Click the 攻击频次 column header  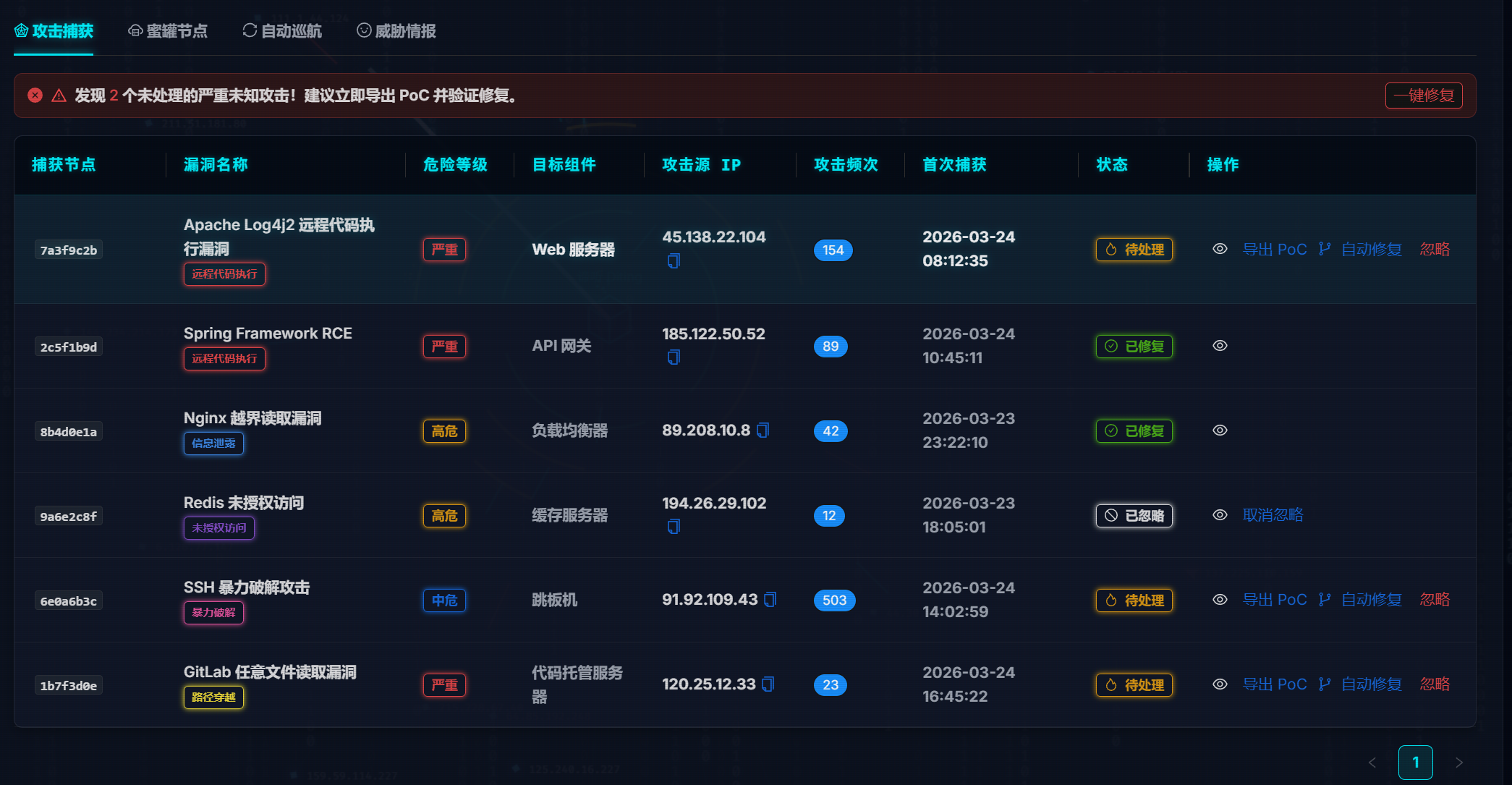pos(846,165)
